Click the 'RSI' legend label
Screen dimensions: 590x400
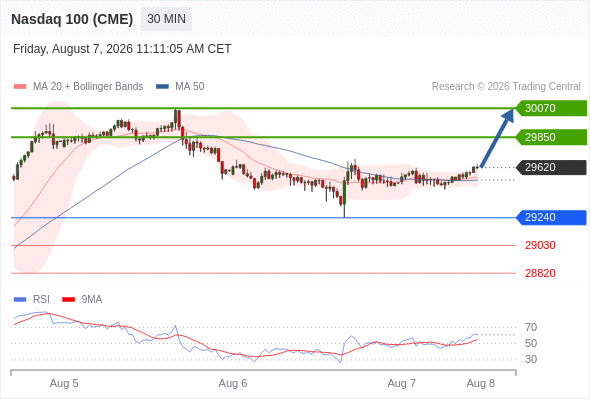coord(41,300)
